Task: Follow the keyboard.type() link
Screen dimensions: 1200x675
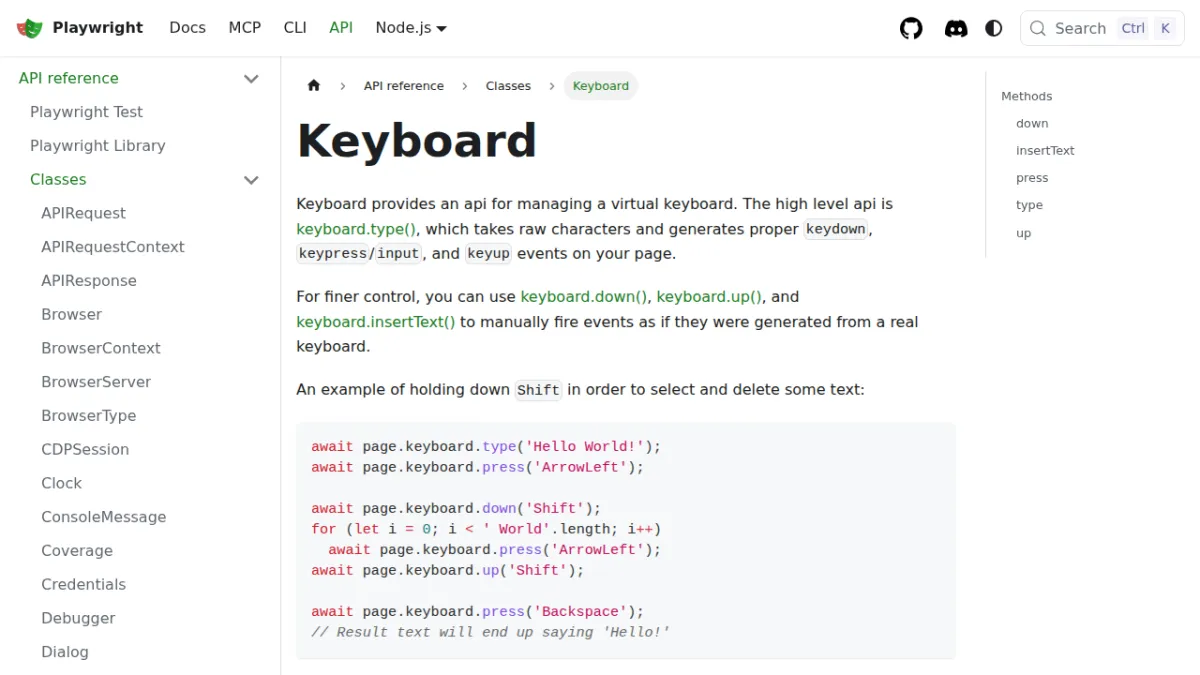Action: (x=357, y=229)
